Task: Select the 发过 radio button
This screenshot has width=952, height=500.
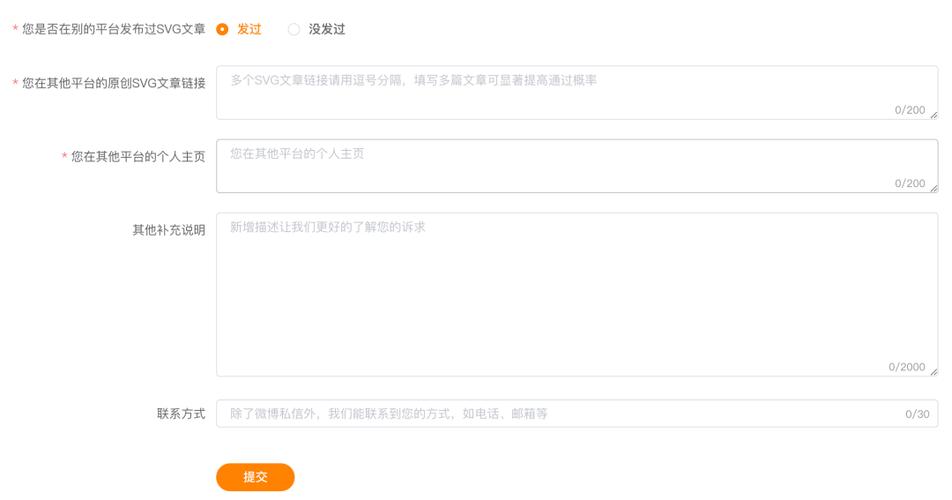Action: [222, 29]
